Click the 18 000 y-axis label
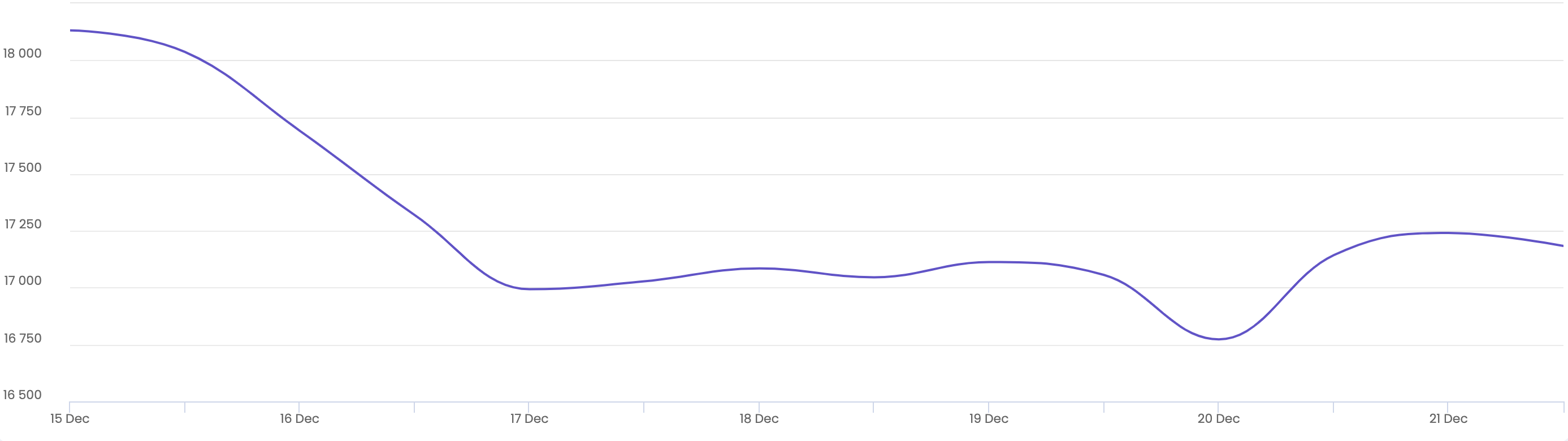The image size is (1568, 441). (x=23, y=54)
